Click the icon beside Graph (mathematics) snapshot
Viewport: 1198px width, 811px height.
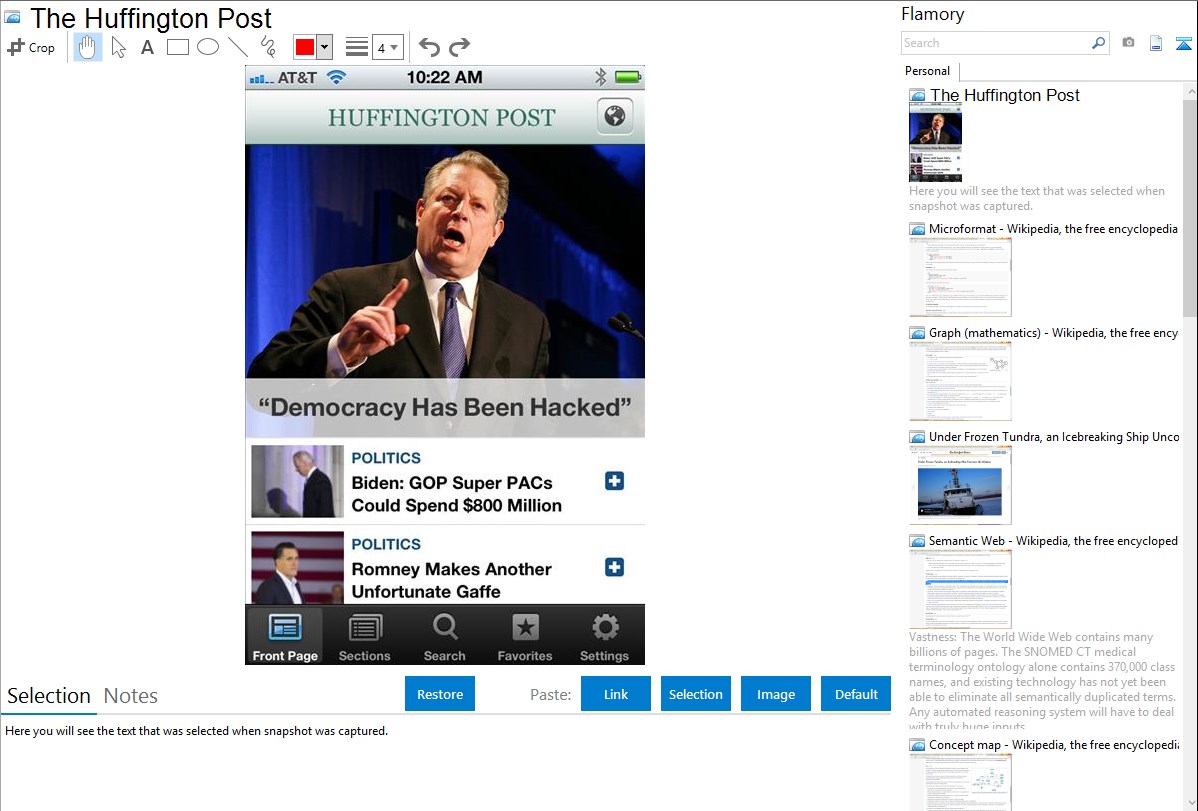click(918, 333)
